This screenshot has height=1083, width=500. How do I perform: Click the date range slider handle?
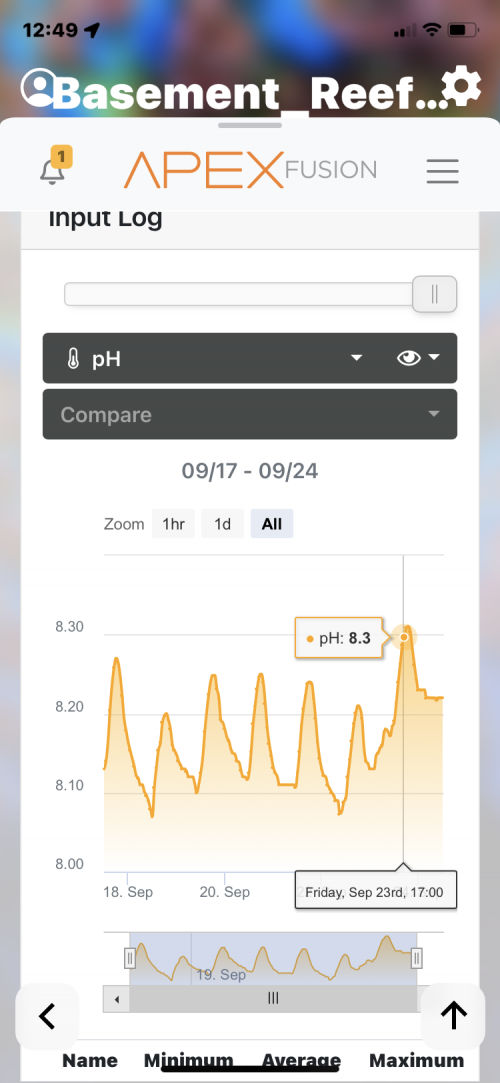(x=434, y=294)
